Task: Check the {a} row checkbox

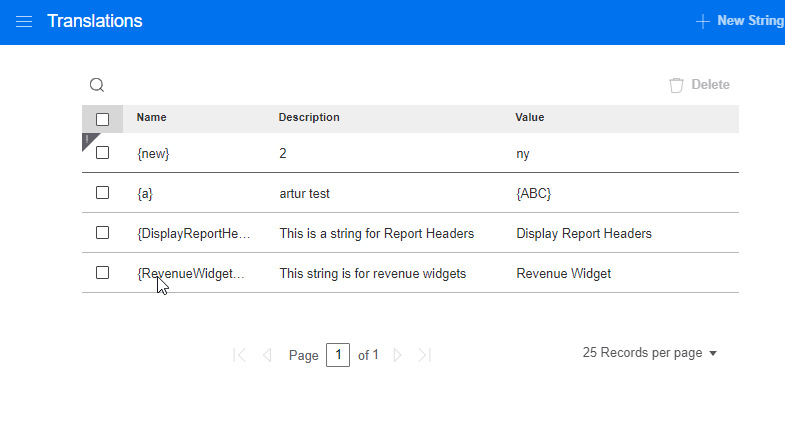Action: click(x=102, y=193)
